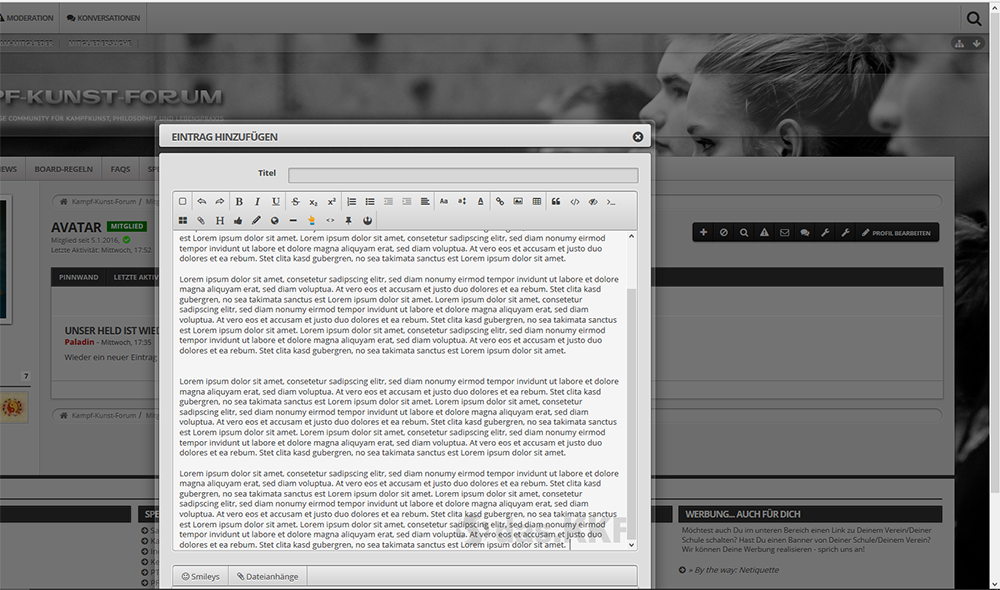Screen dimensions: 1000x590
Task: Open the Konversationen menu
Action: pyautogui.click(x=103, y=18)
